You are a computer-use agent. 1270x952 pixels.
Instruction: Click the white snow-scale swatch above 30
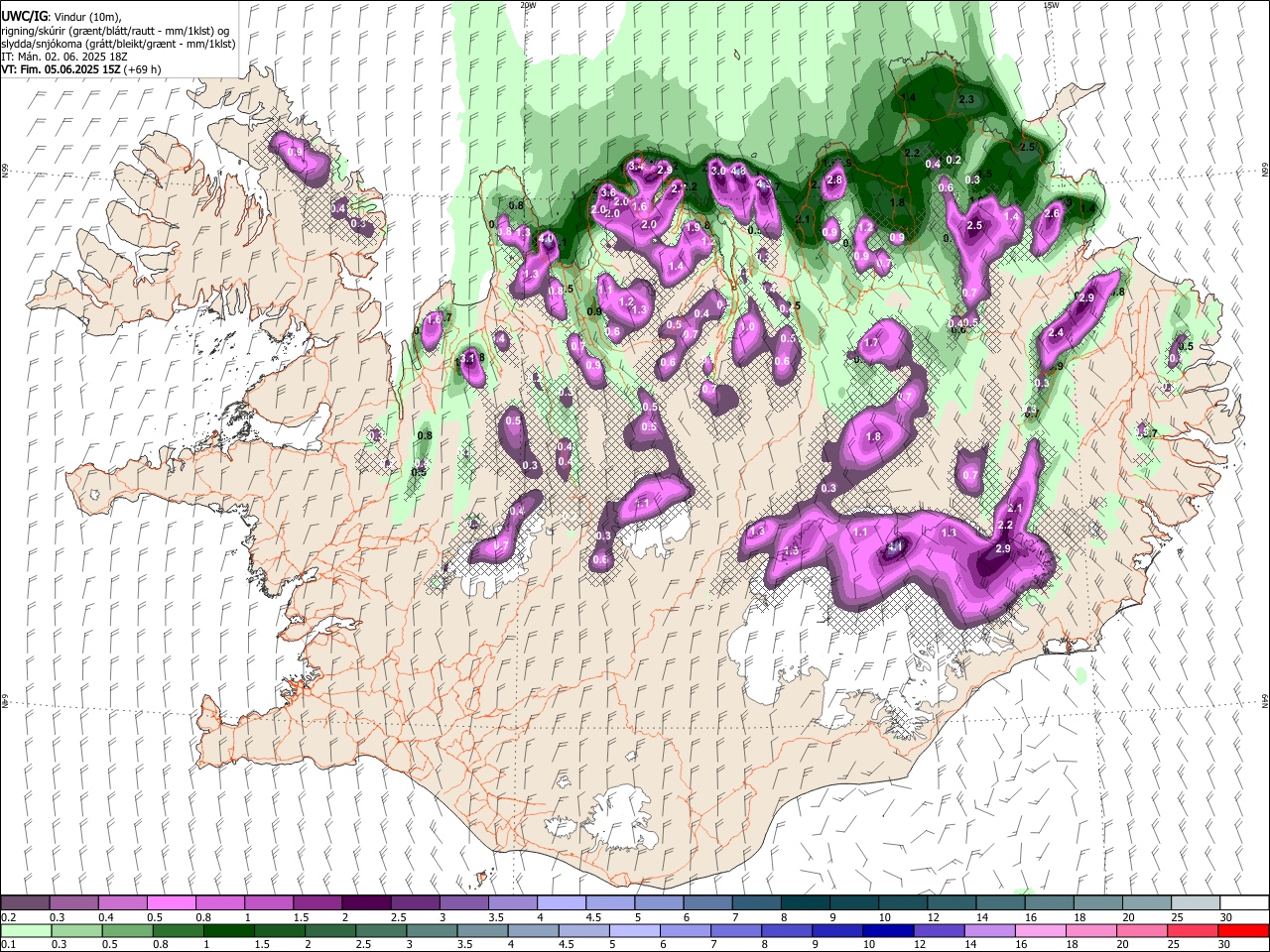(x=1242, y=902)
